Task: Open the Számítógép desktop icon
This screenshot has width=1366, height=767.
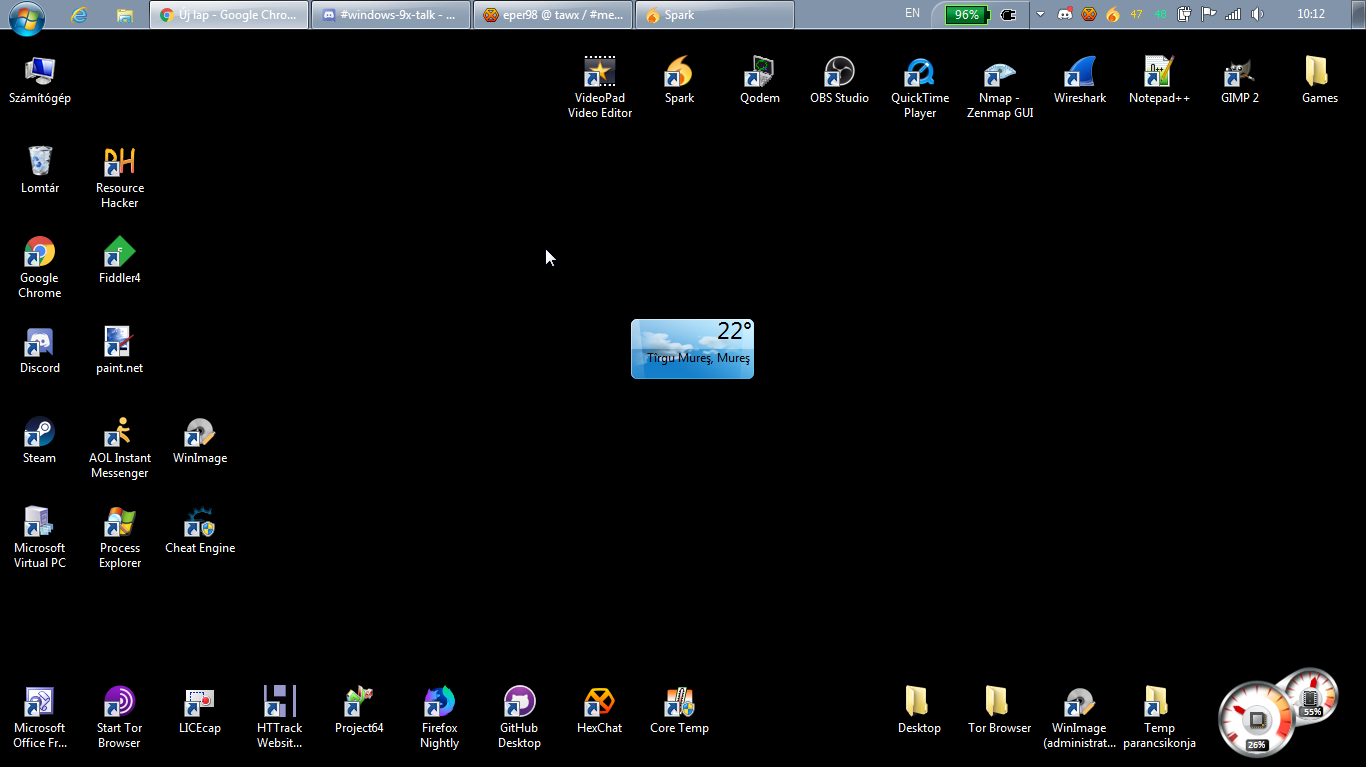Action: [x=40, y=80]
